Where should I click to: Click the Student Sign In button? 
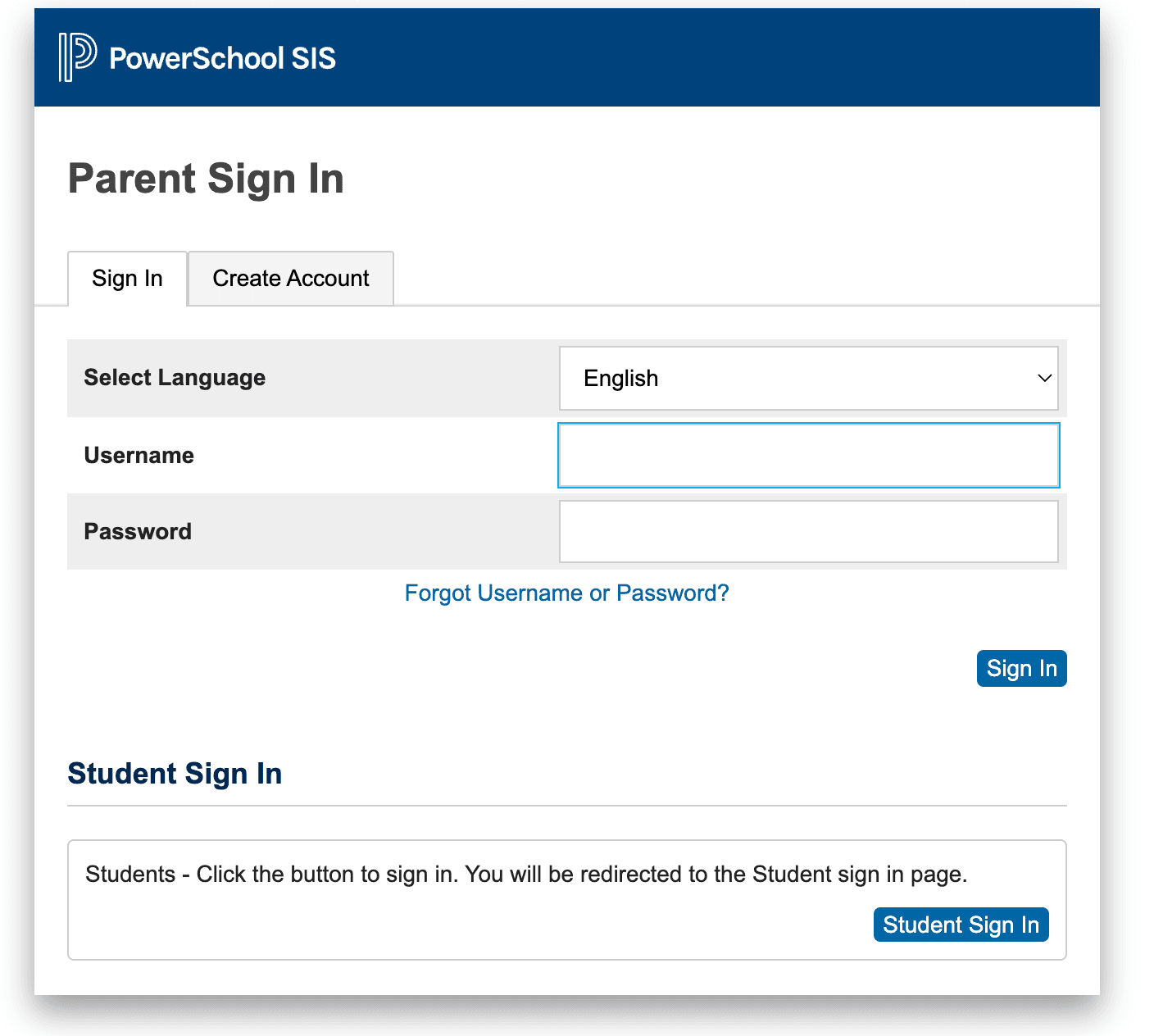(961, 924)
